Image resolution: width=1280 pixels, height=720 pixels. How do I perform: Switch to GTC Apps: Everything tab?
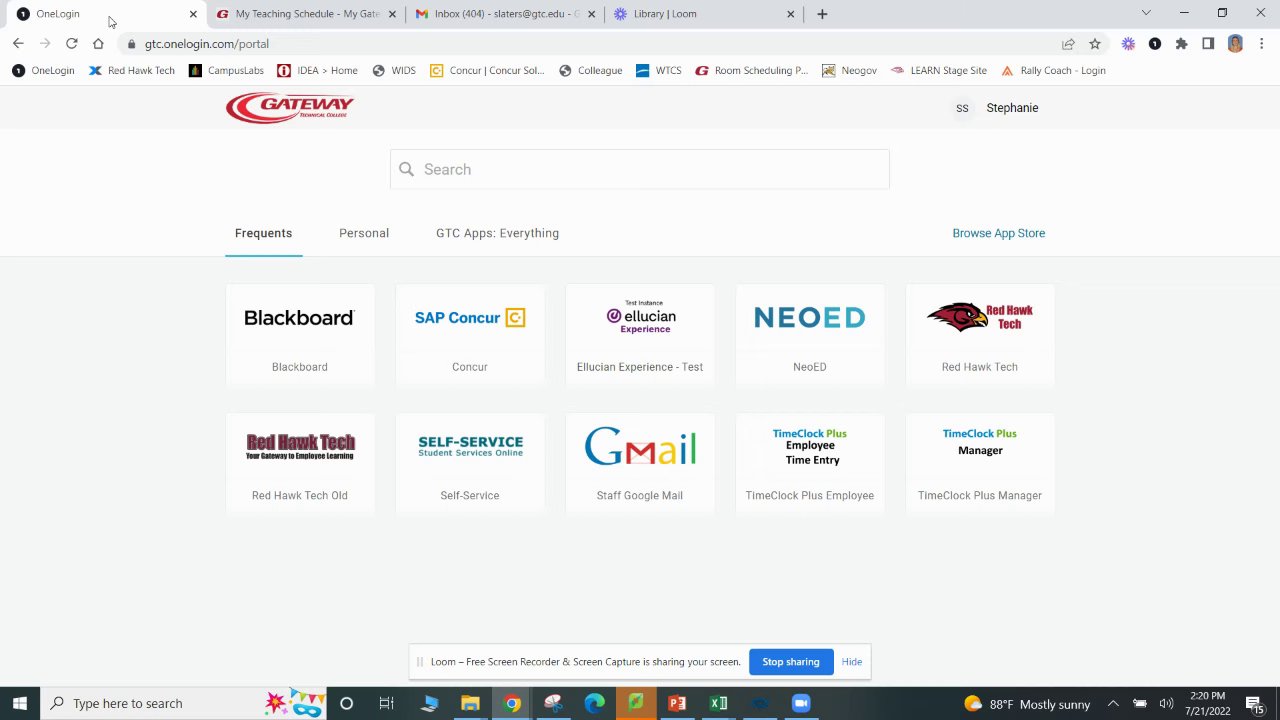click(497, 233)
